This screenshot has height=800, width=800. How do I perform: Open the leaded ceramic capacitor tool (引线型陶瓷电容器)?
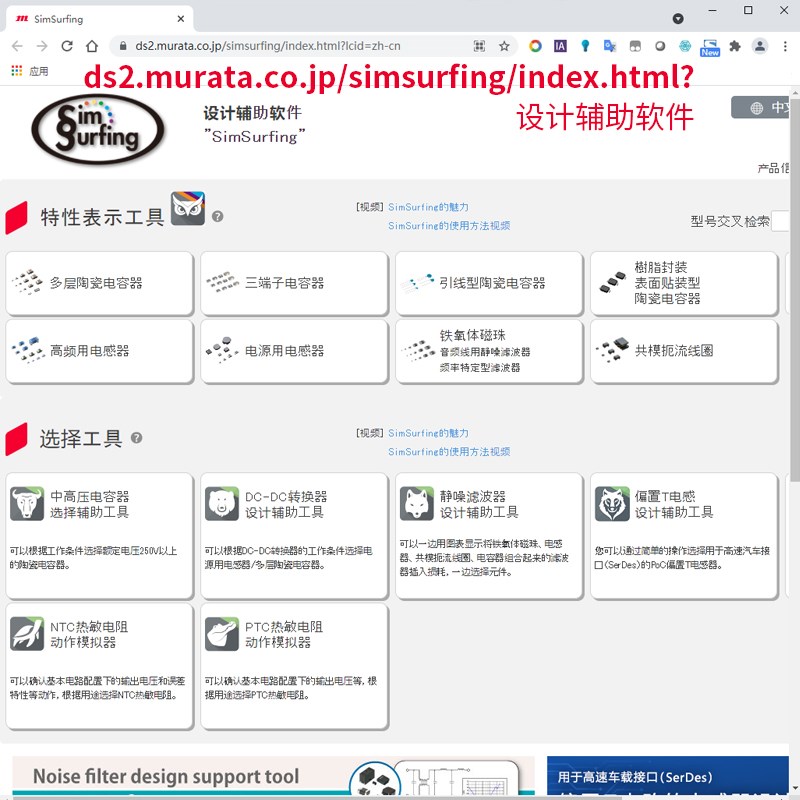[x=489, y=284]
